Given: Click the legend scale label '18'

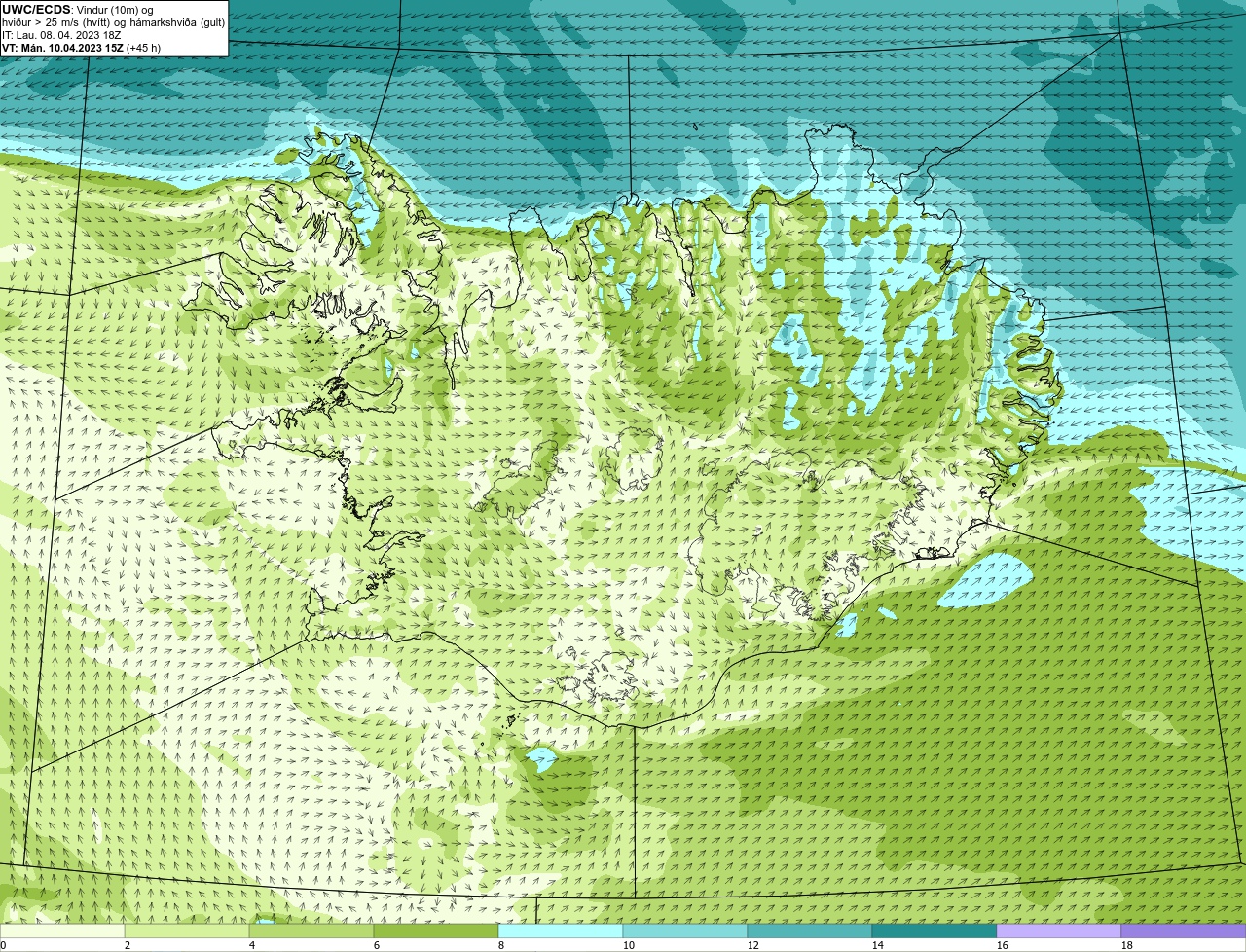Looking at the screenshot, I should point(1127,945).
